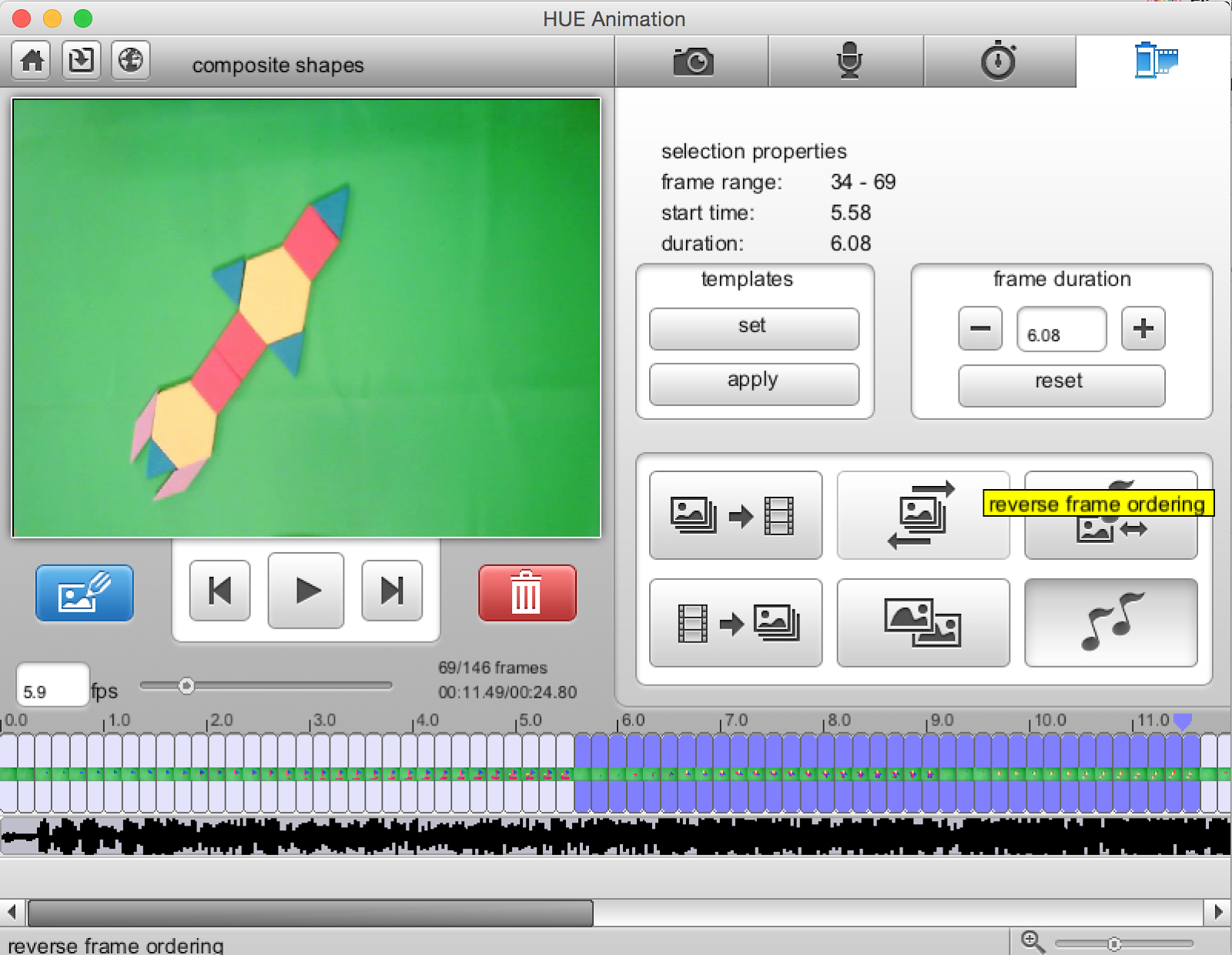The width and height of the screenshot is (1232, 955).
Task: Apply the selected template
Action: (753, 380)
